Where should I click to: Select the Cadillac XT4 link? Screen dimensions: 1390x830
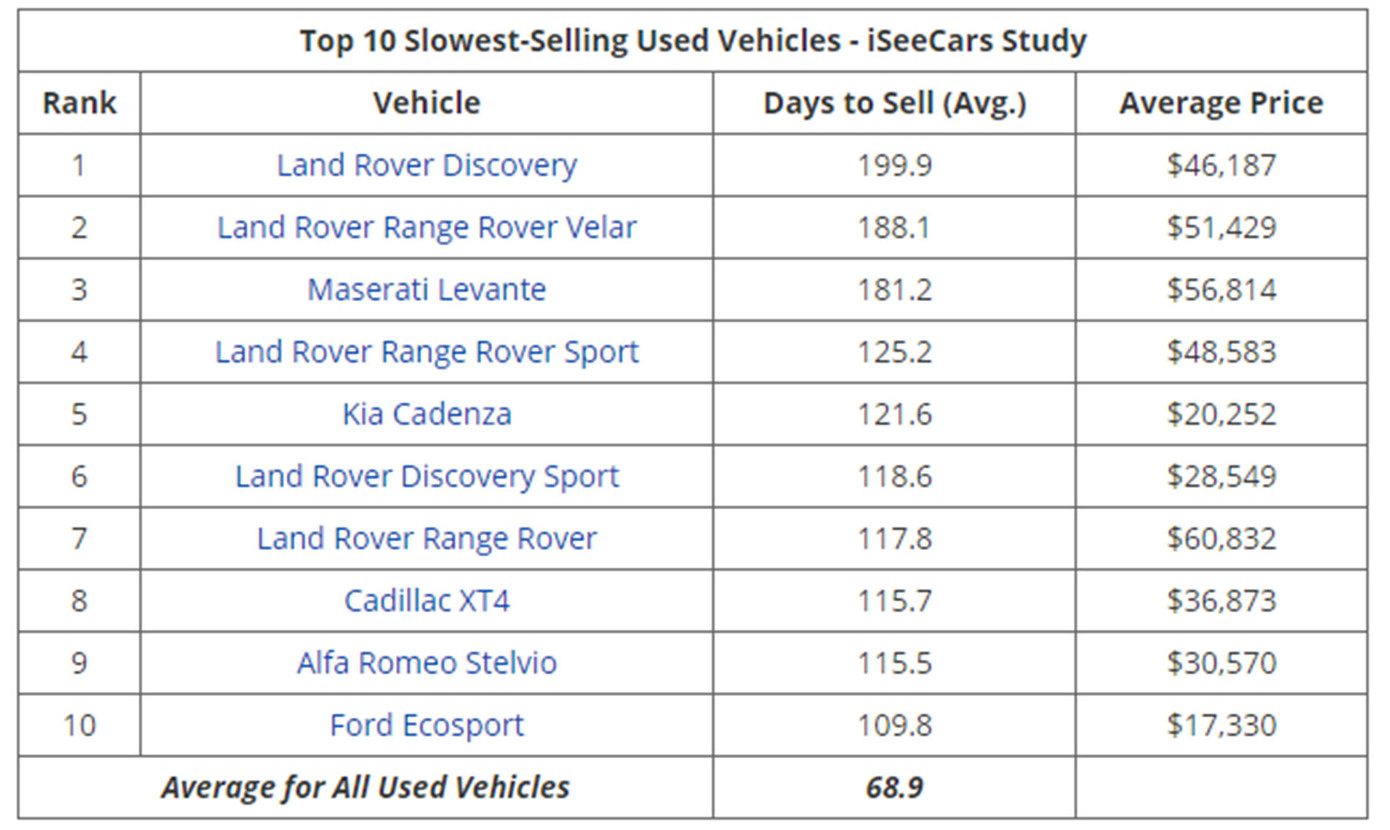(x=427, y=600)
